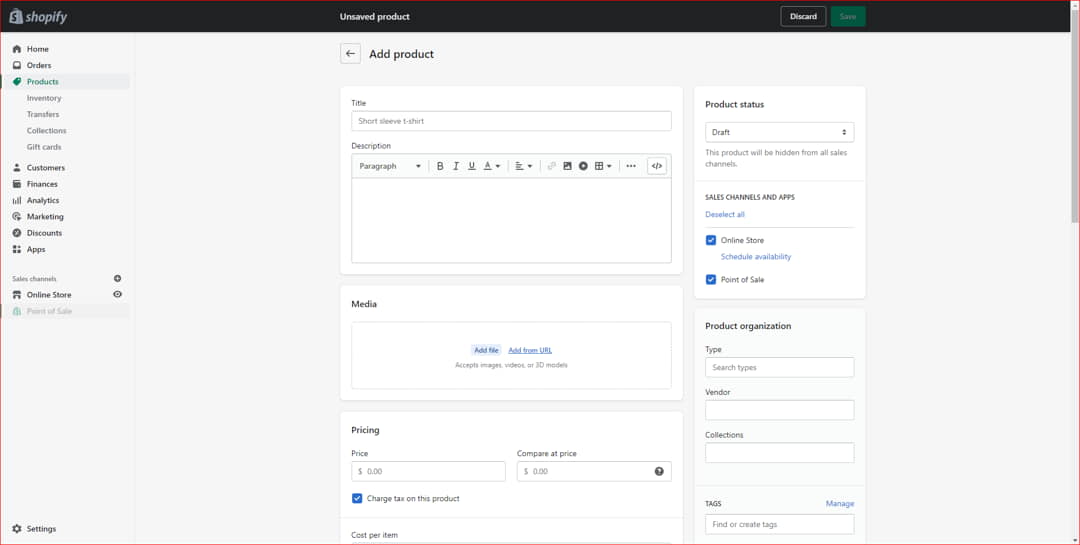
Task: Uncheck the Online Store sales channel
Action: (711, 240)
